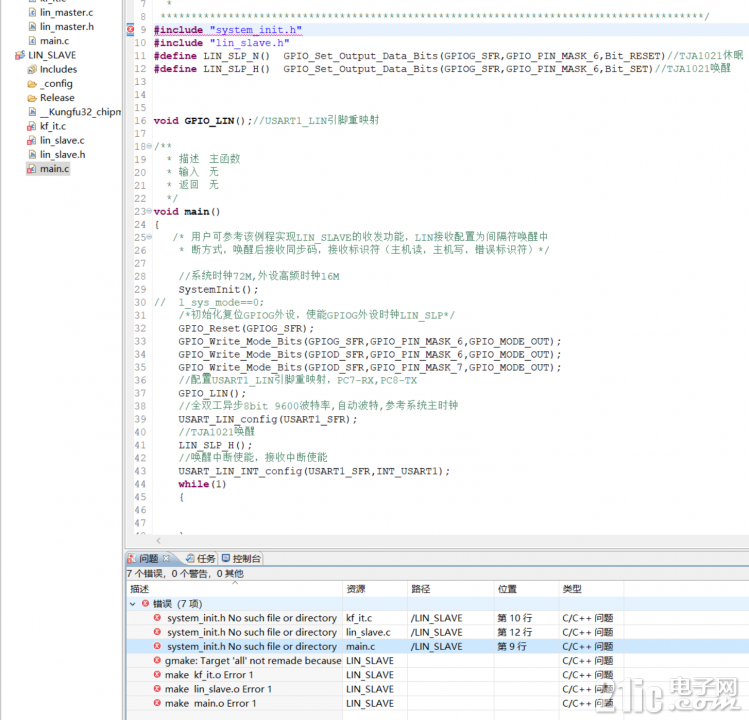The width and height of the screenshot is (749, 720).
Task: Click GPIO_LIN() call on line 37
Action: pyautogui.click(x=212, y=393)
